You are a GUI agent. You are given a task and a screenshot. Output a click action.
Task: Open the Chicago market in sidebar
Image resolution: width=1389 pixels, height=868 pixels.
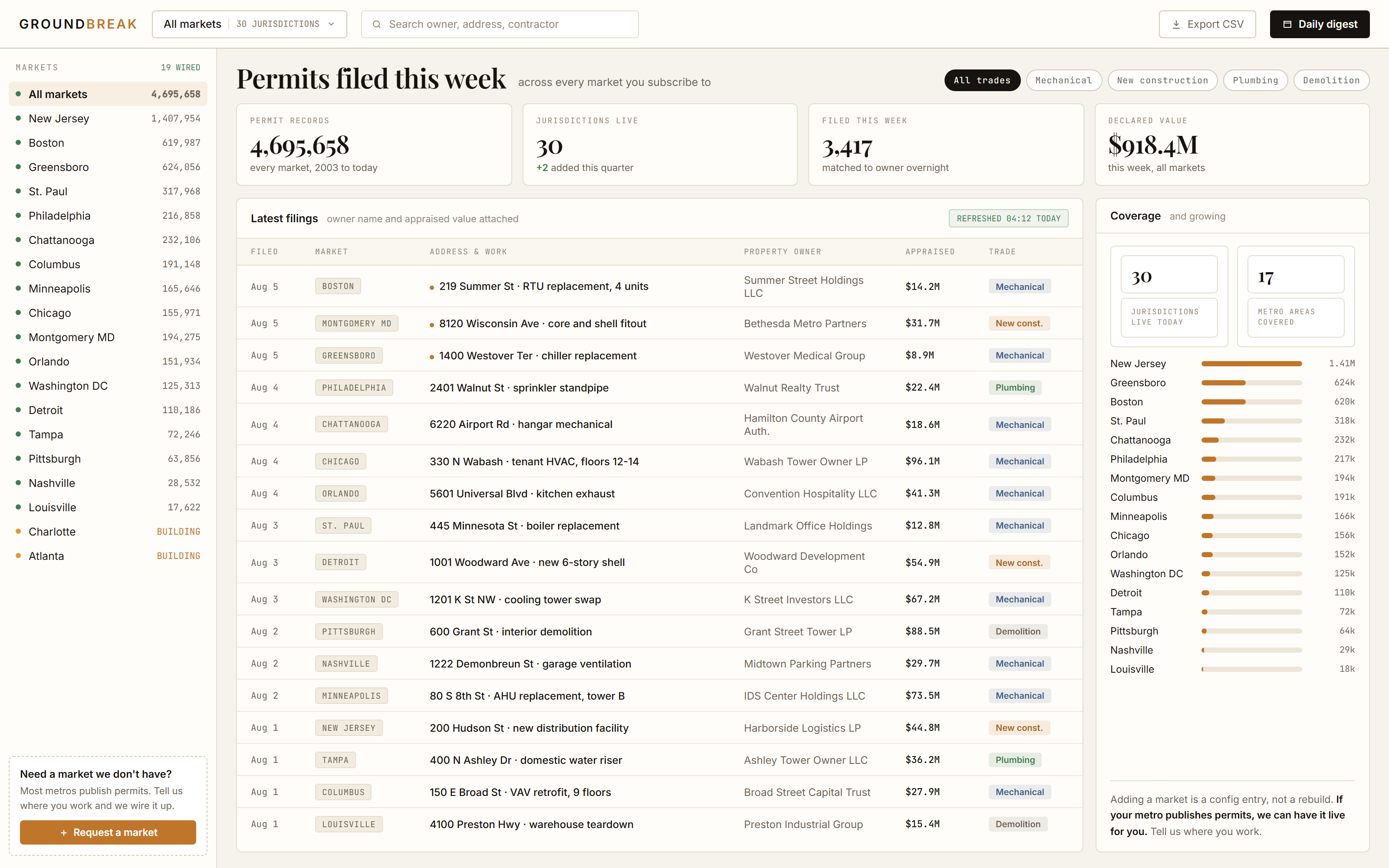108,313
